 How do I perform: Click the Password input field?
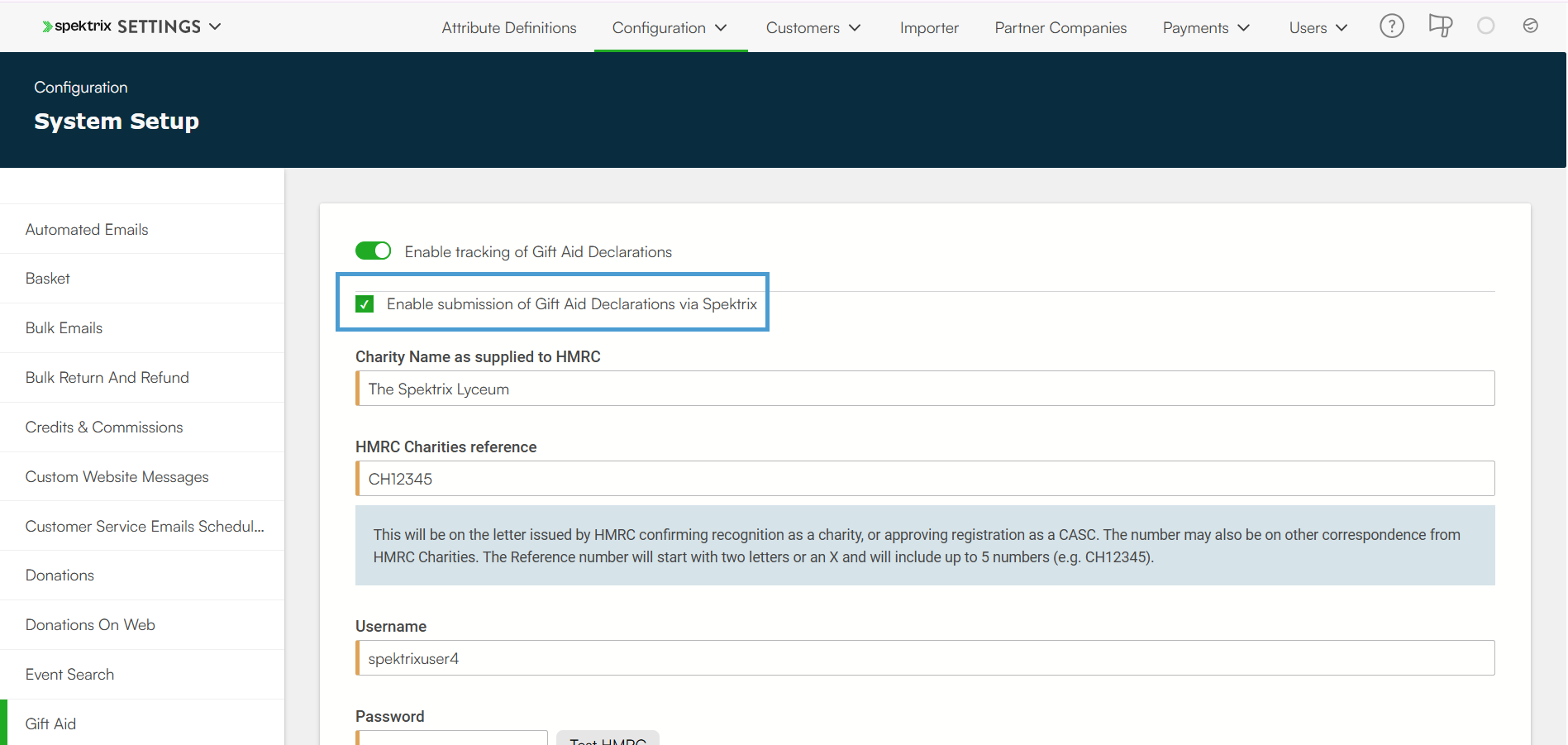451,738
